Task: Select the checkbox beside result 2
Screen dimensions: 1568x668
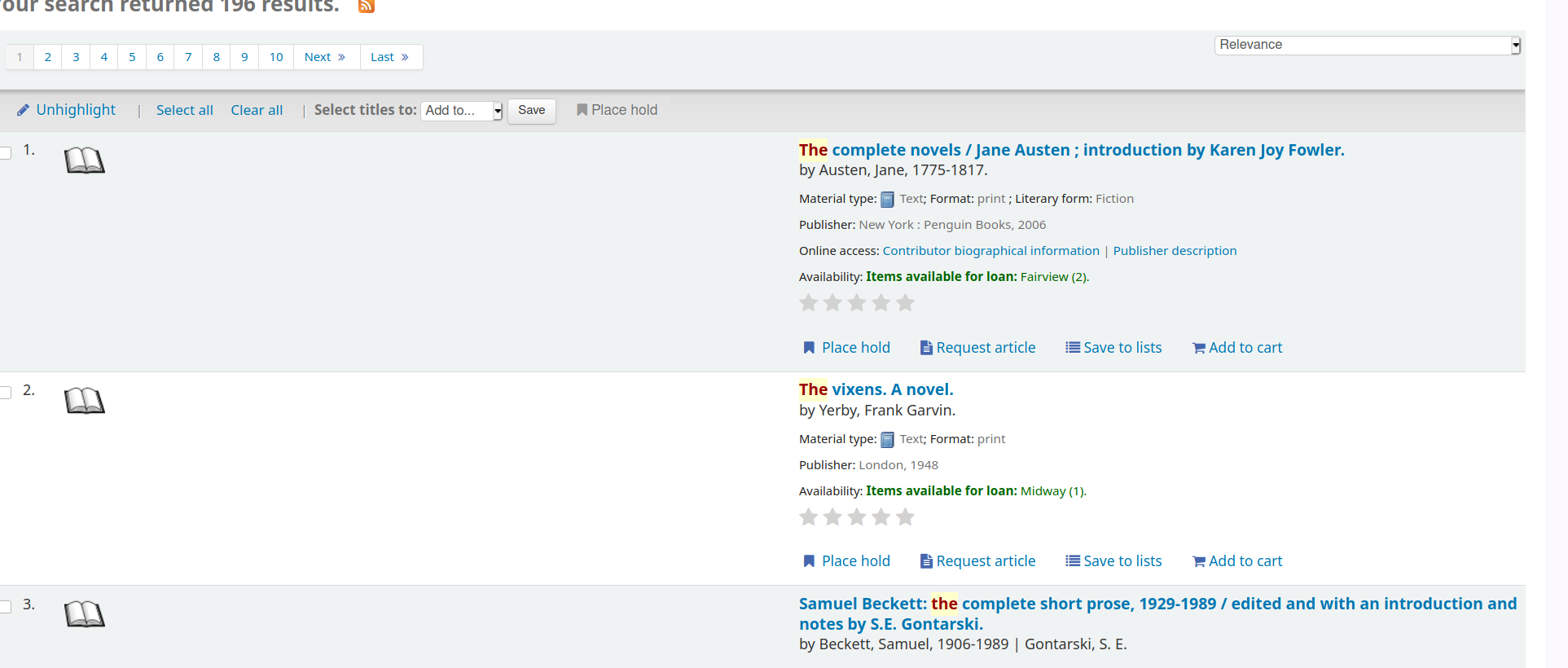Action: coord(6,393)
